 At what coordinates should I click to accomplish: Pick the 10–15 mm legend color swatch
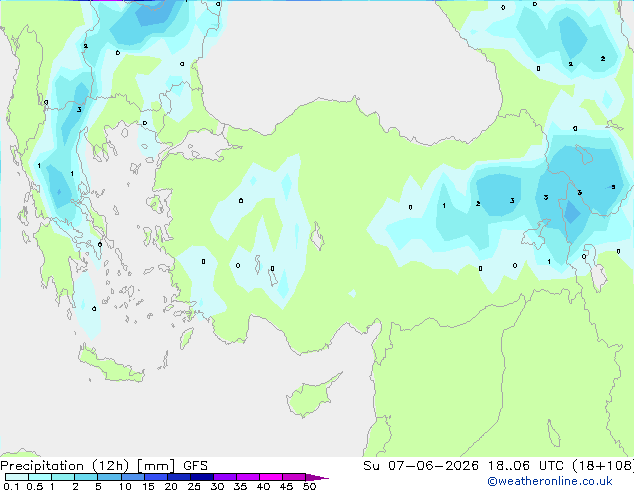pos(133,477)
